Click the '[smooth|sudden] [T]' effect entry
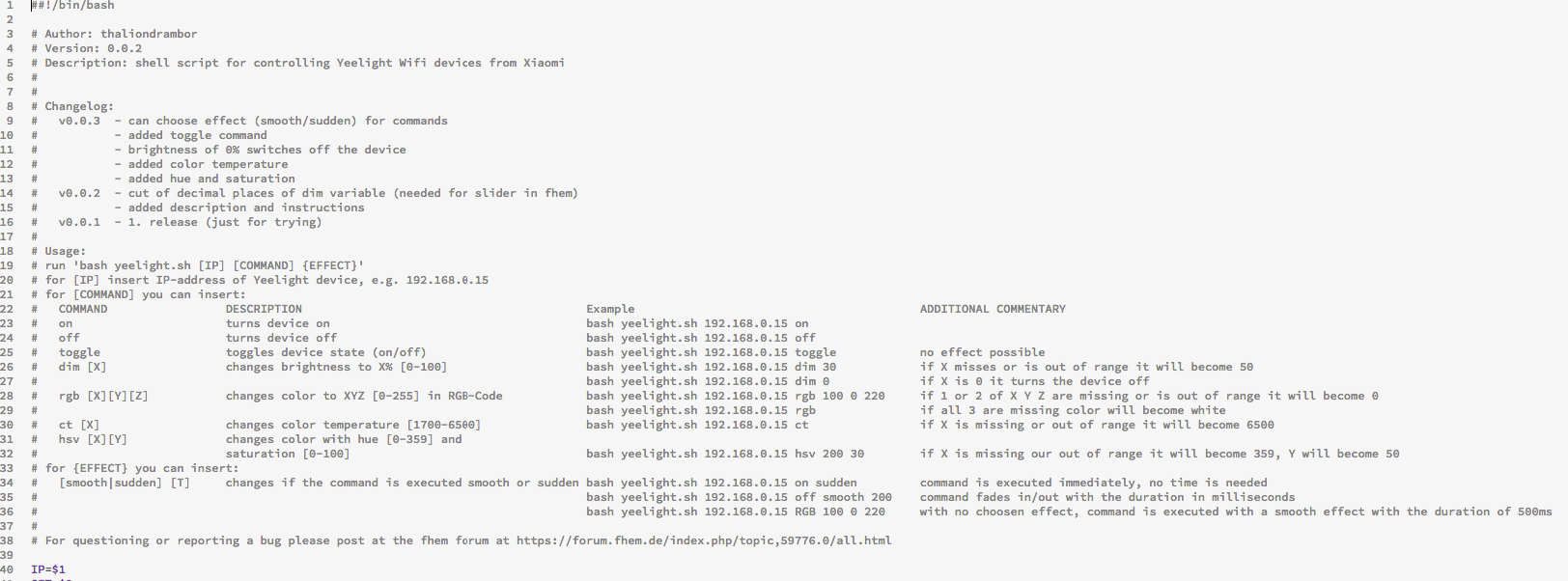This screenshot has width=1568, height=581. 125,483
